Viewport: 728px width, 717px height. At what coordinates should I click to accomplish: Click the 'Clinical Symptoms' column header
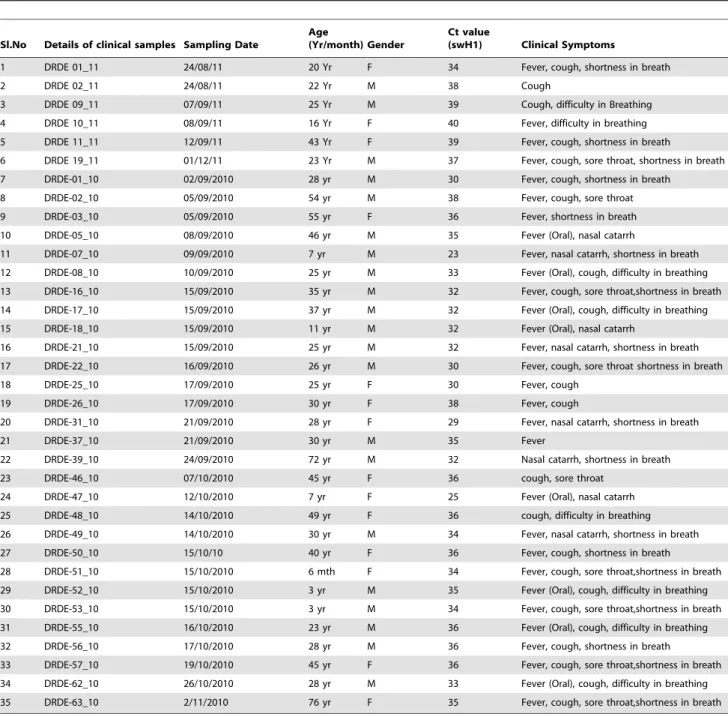pyautogui.click(x=568, y=45)
